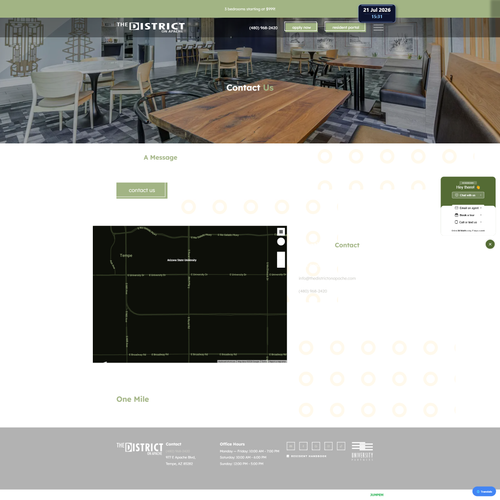Open the Resident Handbook footer link

coord(307,456)
